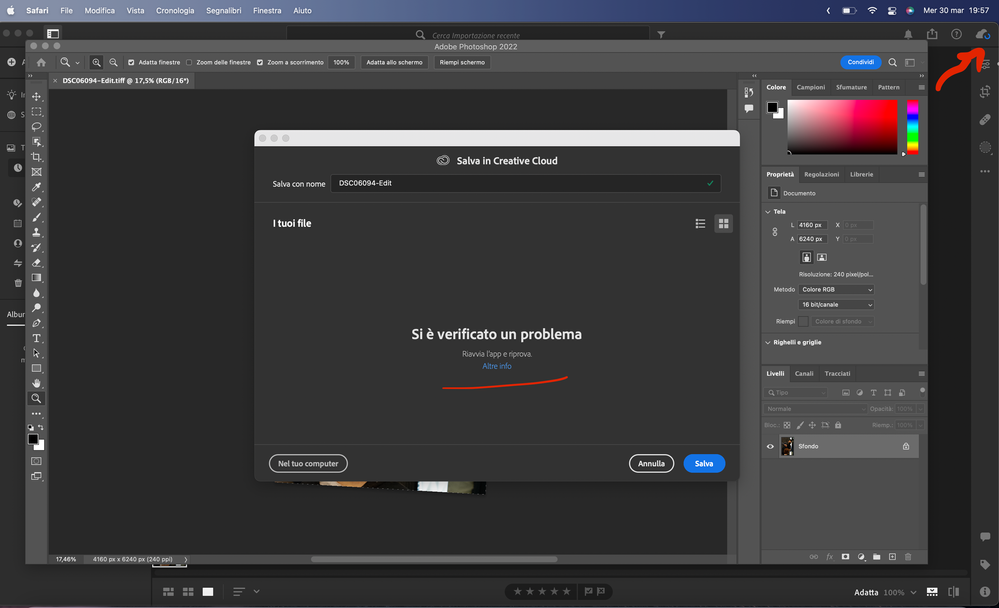Select the Hand tool

click(x=36, y=382)
